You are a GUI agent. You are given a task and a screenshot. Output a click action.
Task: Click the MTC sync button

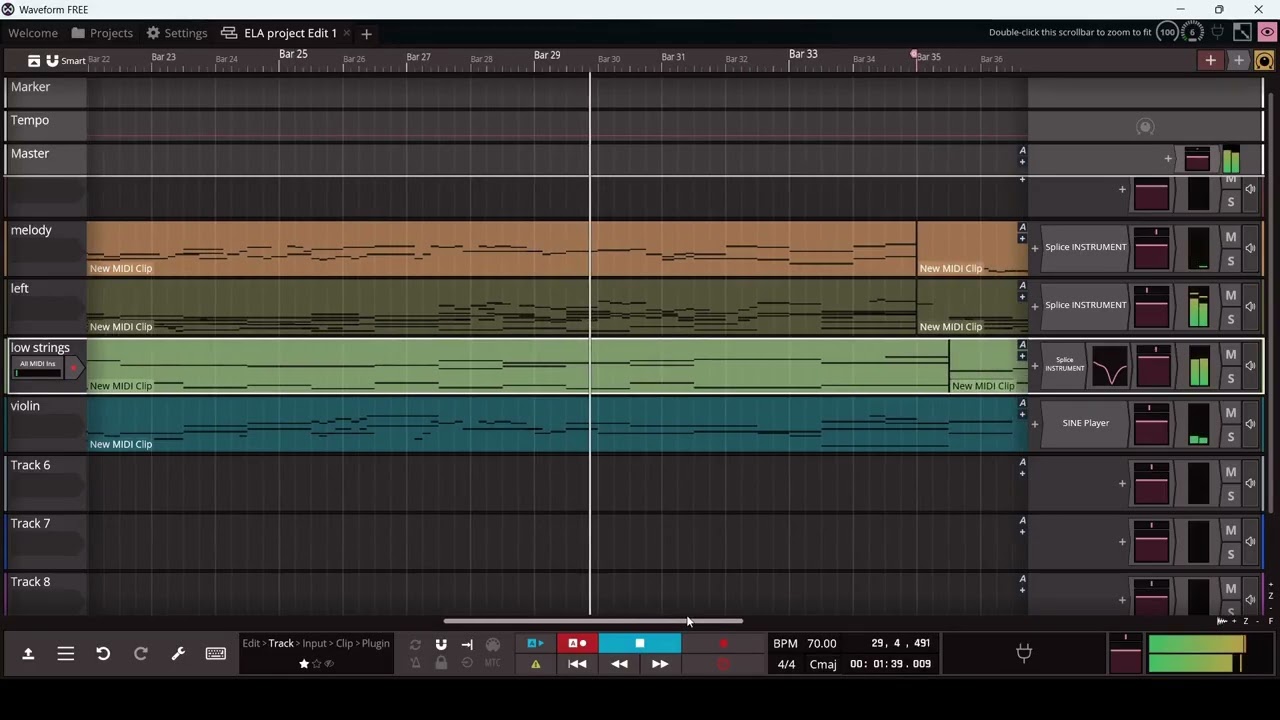point(492,663)
